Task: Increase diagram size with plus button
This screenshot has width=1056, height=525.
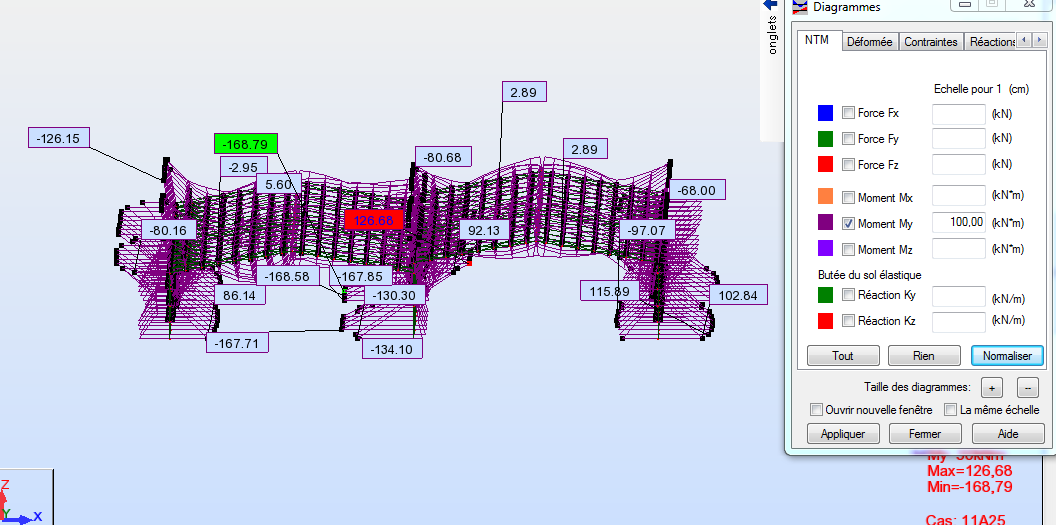Action: tap(991, 388)
